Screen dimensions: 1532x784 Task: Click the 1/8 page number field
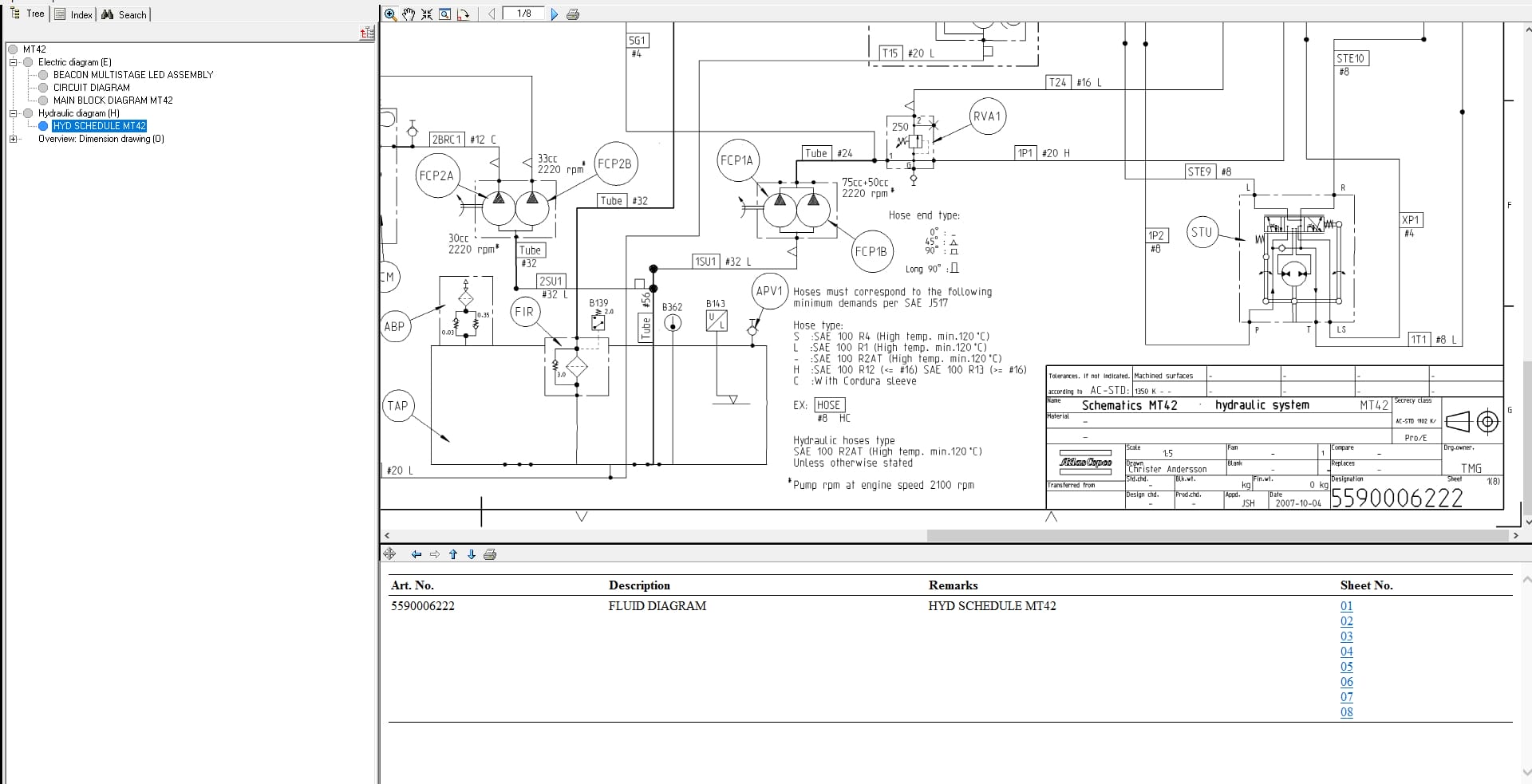point(523,13)
